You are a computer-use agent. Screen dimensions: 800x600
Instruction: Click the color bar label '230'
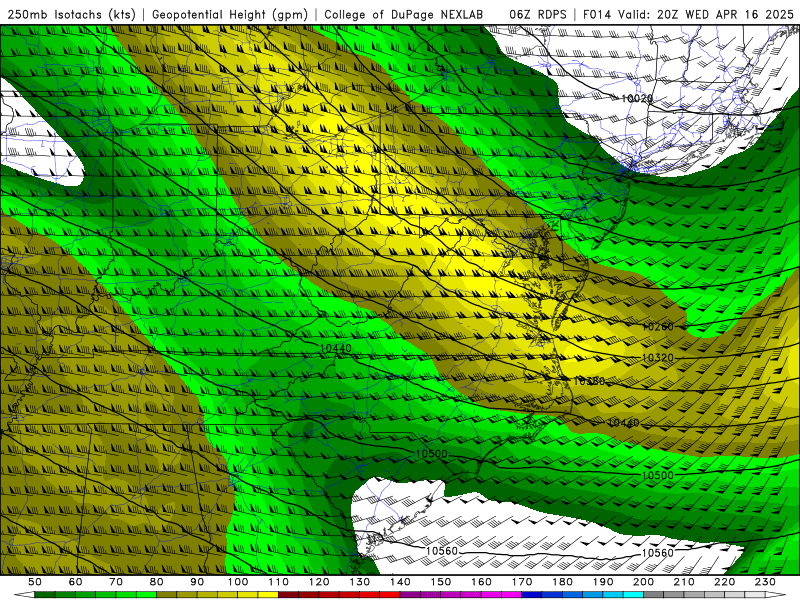coord(766,582)
